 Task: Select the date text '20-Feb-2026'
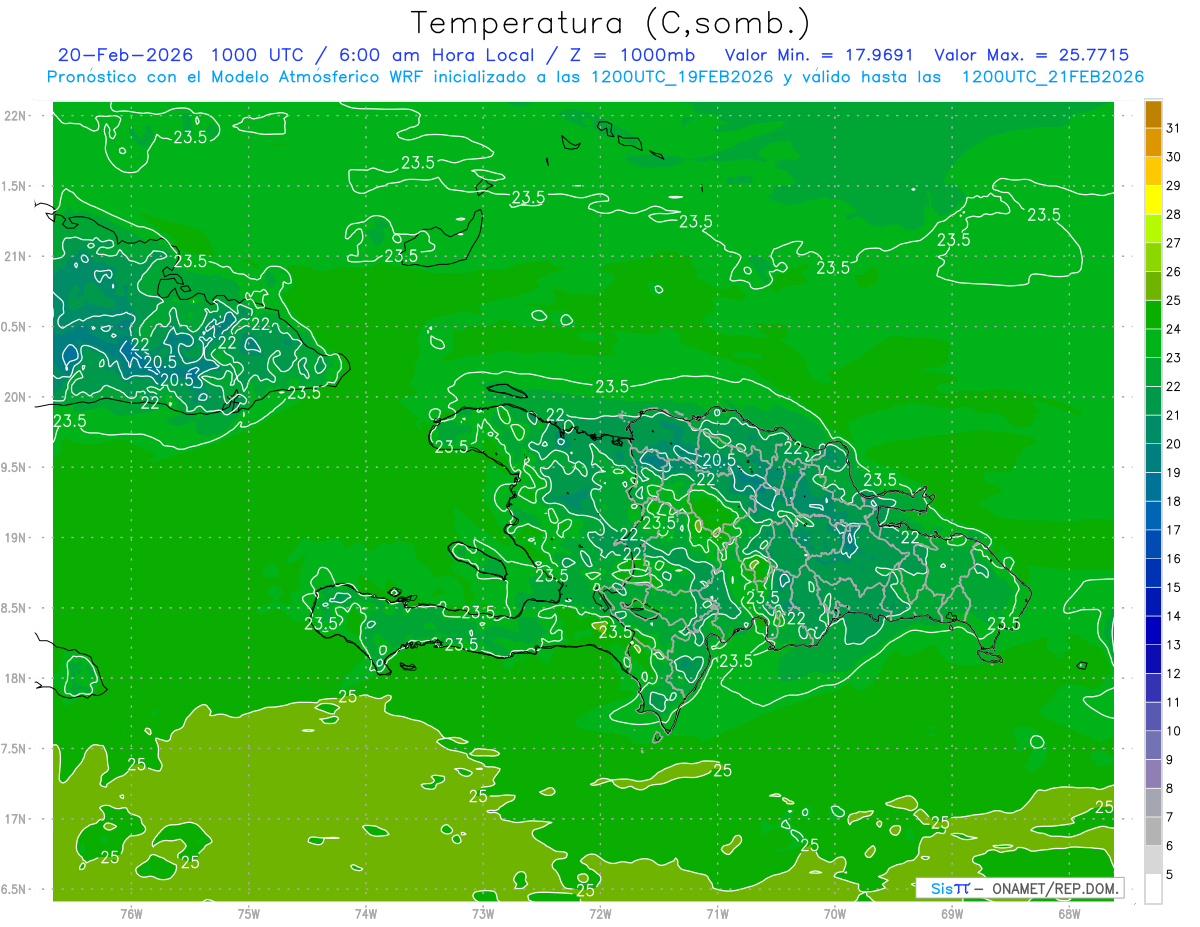click(x=125, y=55)
